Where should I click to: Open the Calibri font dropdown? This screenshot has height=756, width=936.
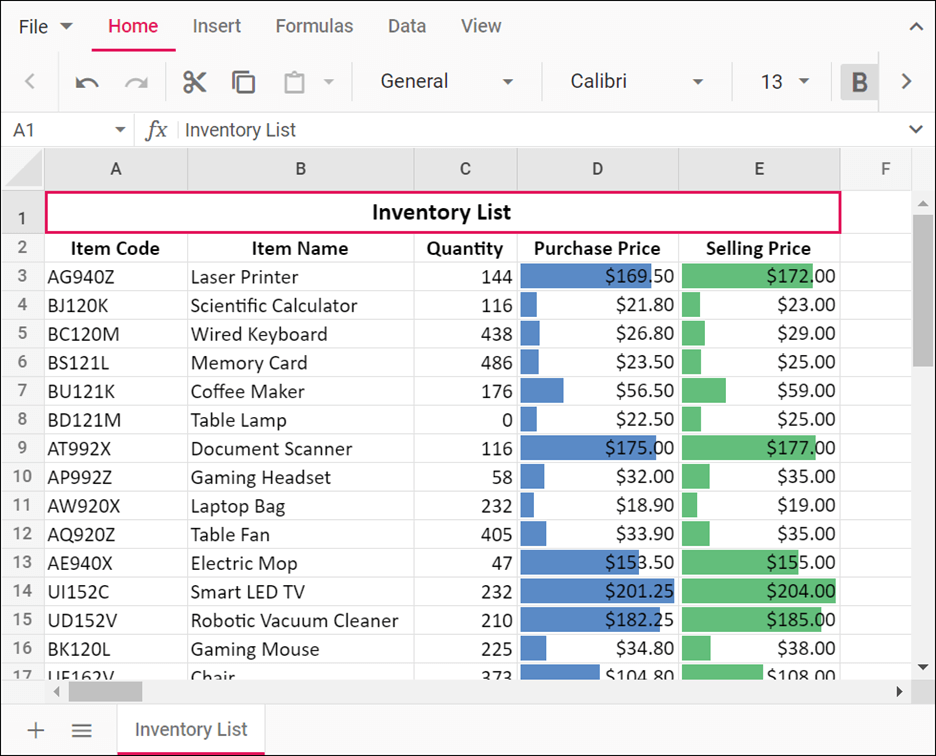[637, 82]
